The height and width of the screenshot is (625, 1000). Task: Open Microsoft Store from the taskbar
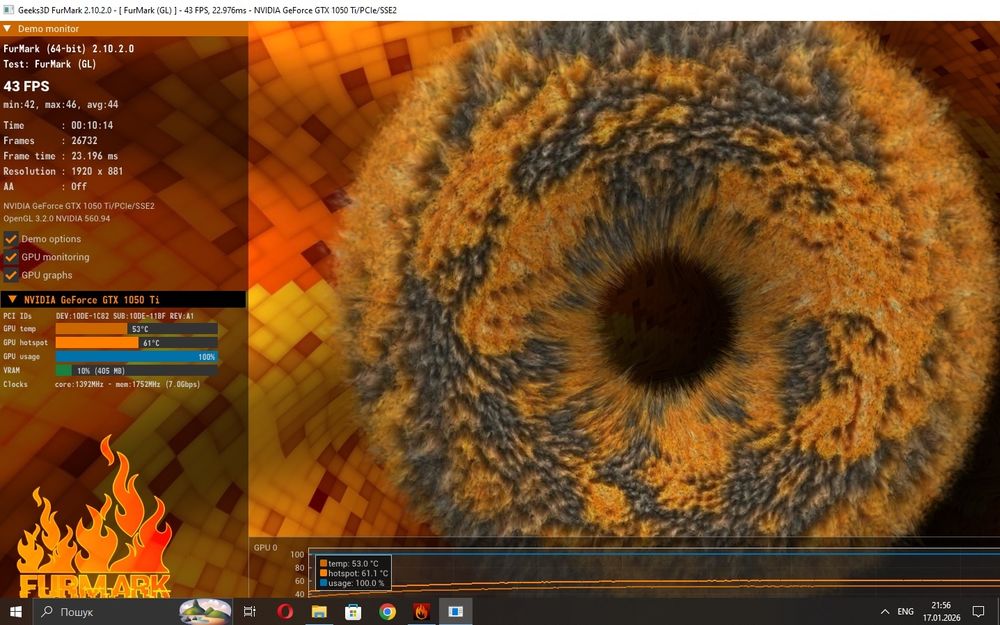[x=353, y=612]
